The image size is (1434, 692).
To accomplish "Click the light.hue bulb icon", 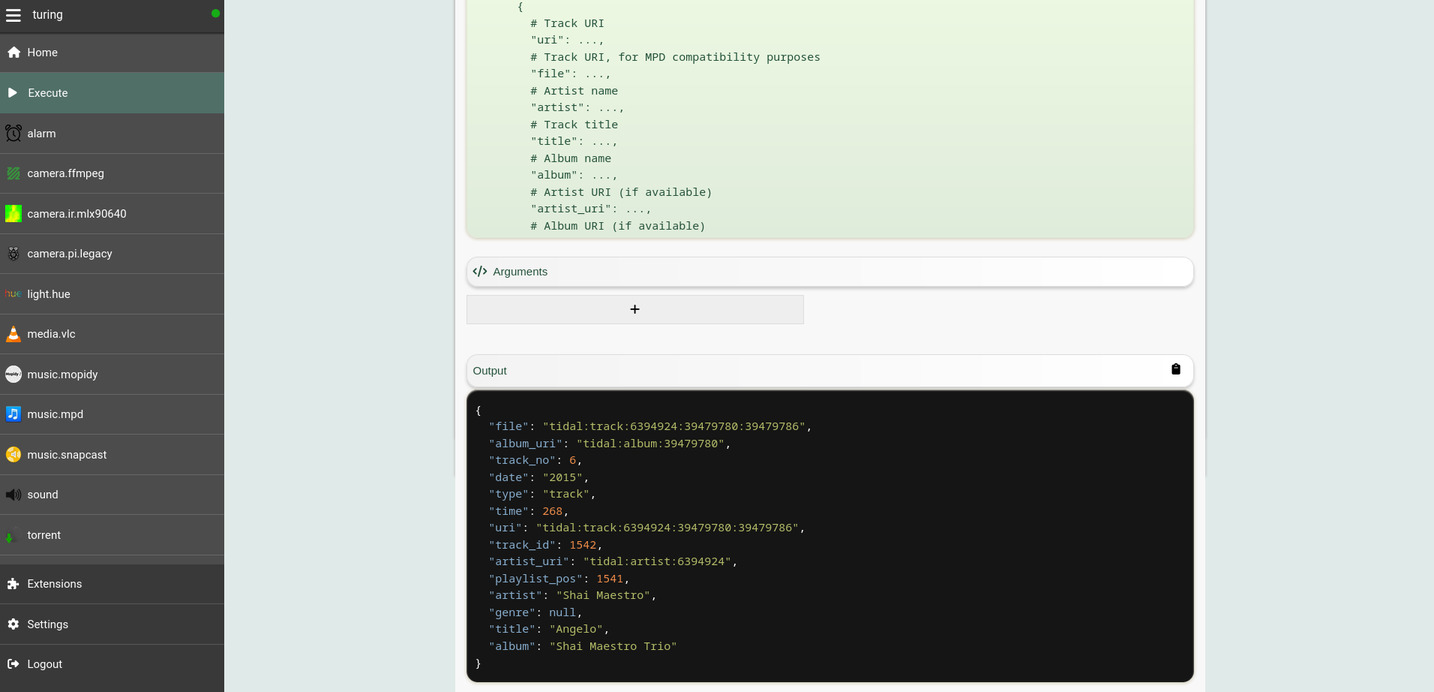I will click(13, 294).
